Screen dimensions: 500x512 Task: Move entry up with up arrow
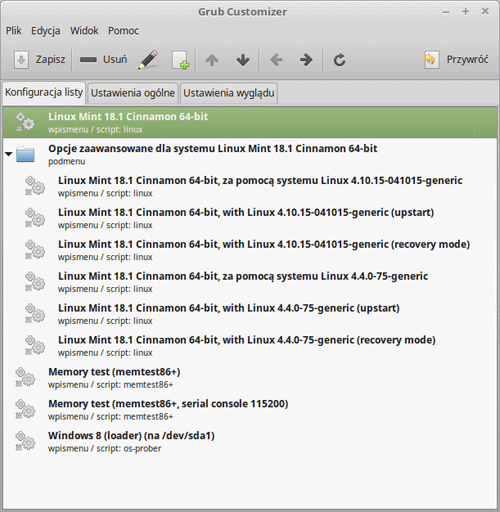212,60
